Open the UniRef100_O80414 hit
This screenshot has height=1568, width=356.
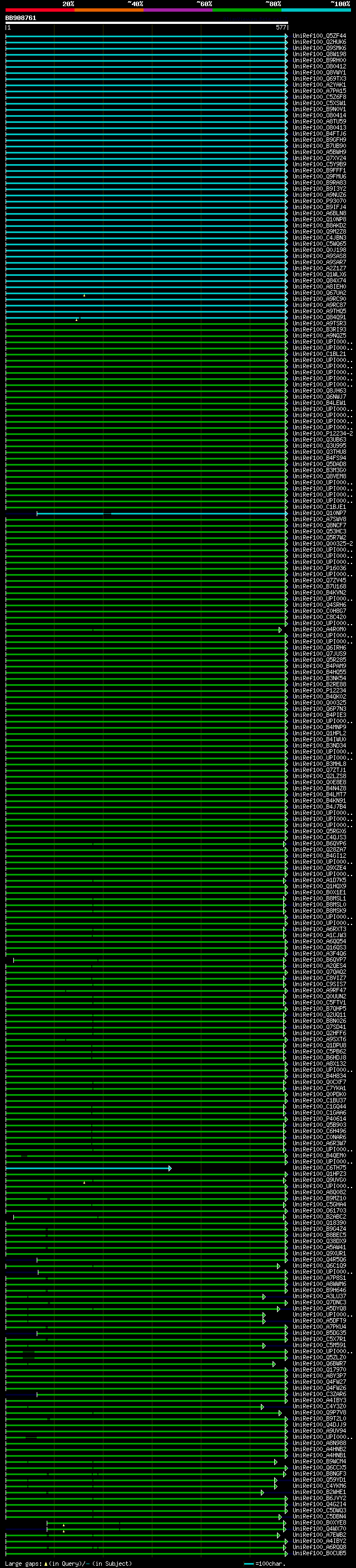click(x=319, y=115)
